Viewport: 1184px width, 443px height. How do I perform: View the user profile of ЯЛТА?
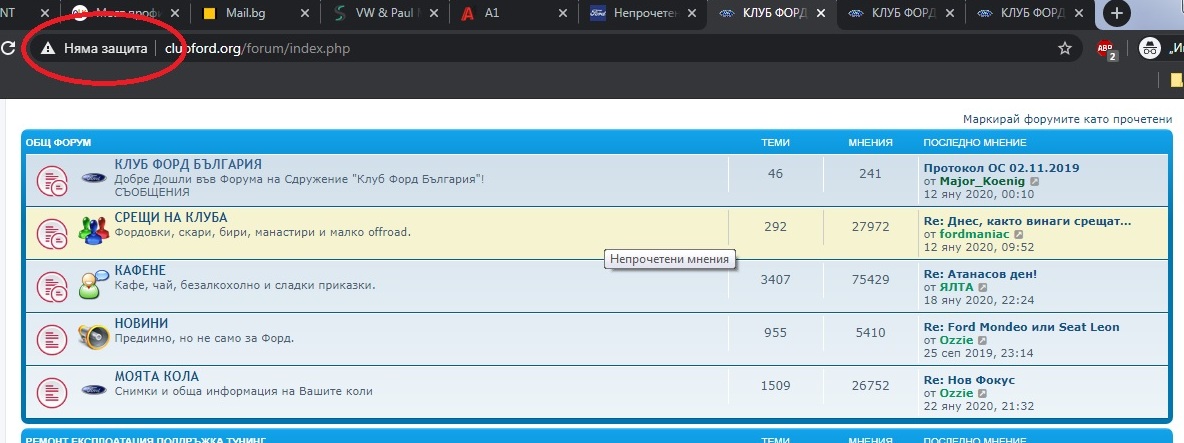pos(957,287)
